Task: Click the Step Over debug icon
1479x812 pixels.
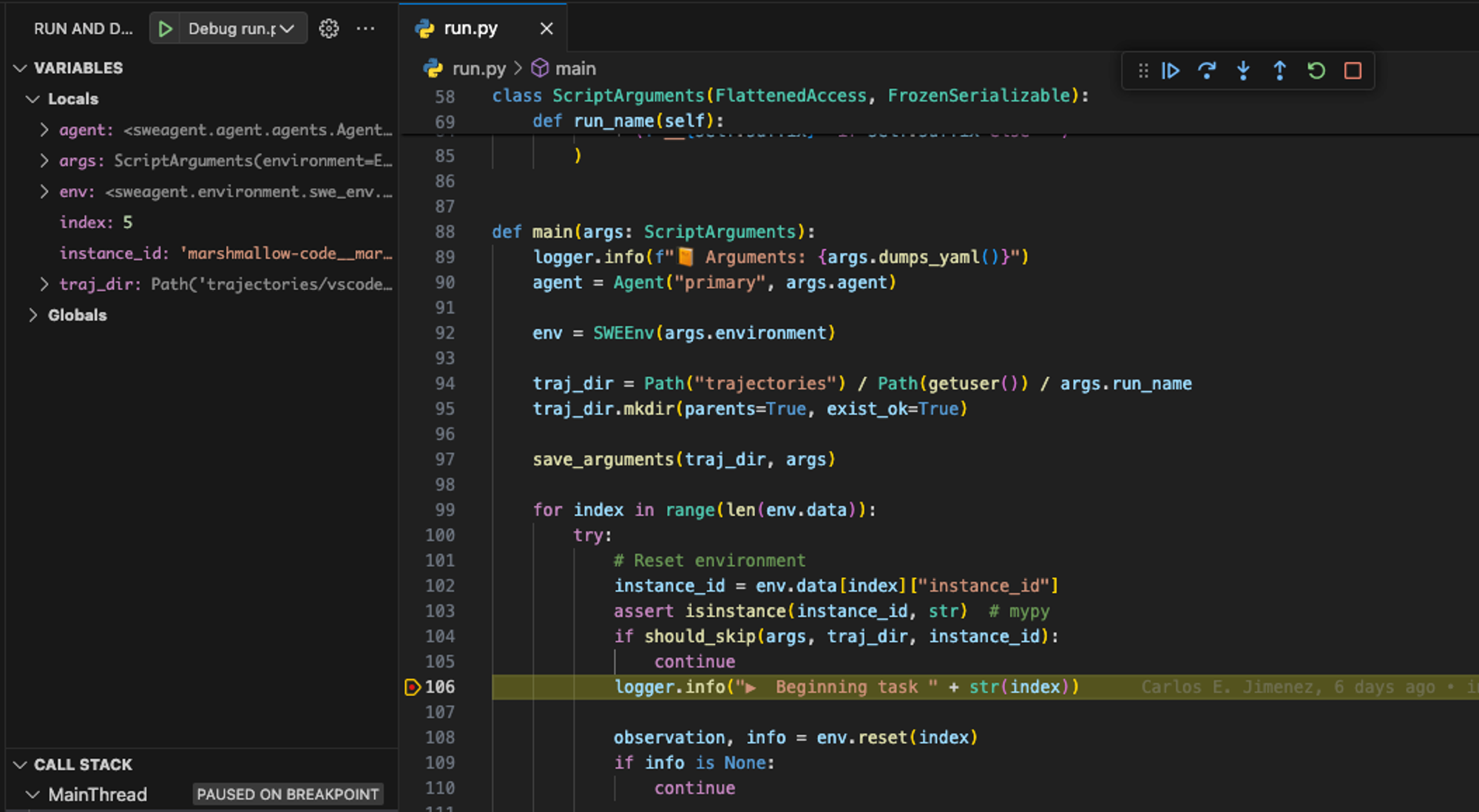Action: click(1207, 71)
